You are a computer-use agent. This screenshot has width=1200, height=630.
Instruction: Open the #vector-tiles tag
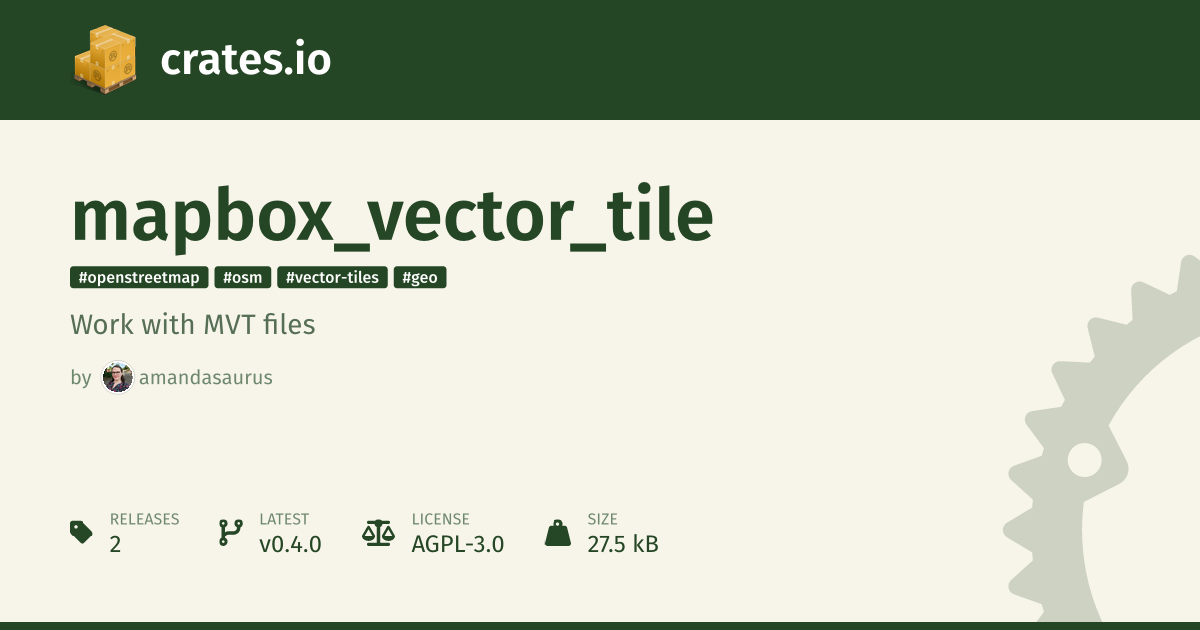point(332,278)
